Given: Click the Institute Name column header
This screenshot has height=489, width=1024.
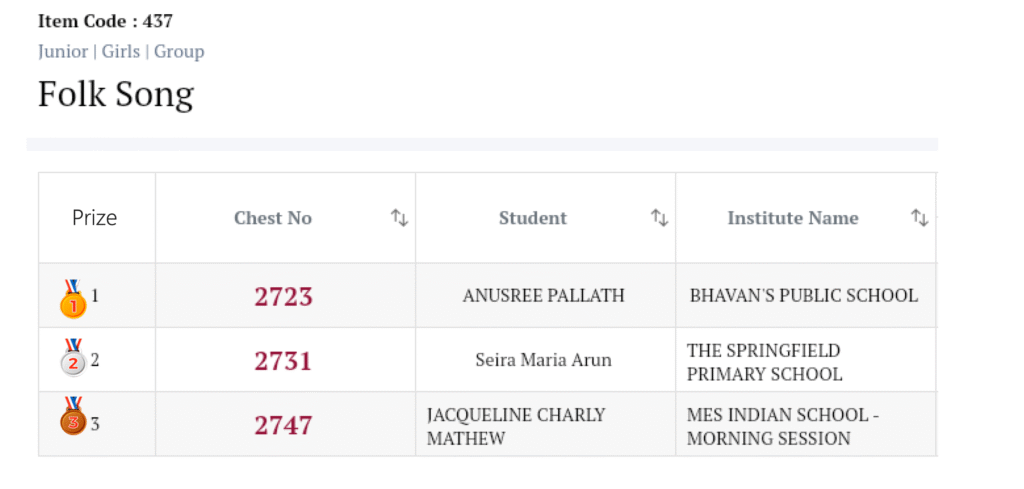Looking at the screenshot, I should 793,218.
